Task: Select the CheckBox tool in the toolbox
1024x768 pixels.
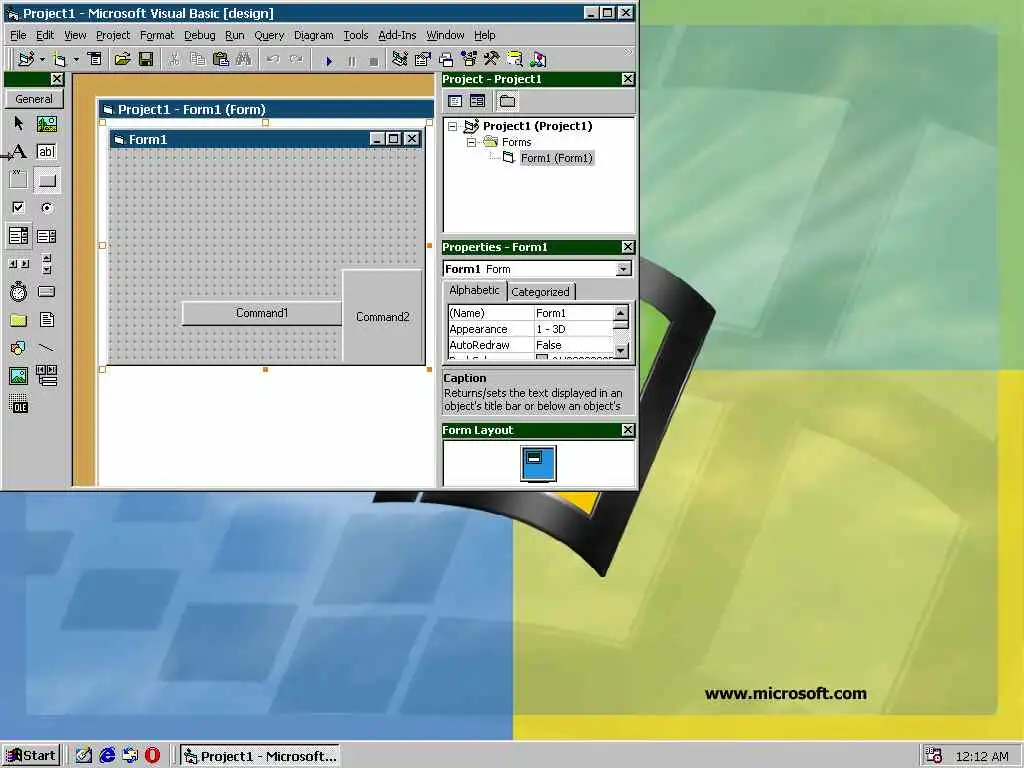Action: pos(18,208)
